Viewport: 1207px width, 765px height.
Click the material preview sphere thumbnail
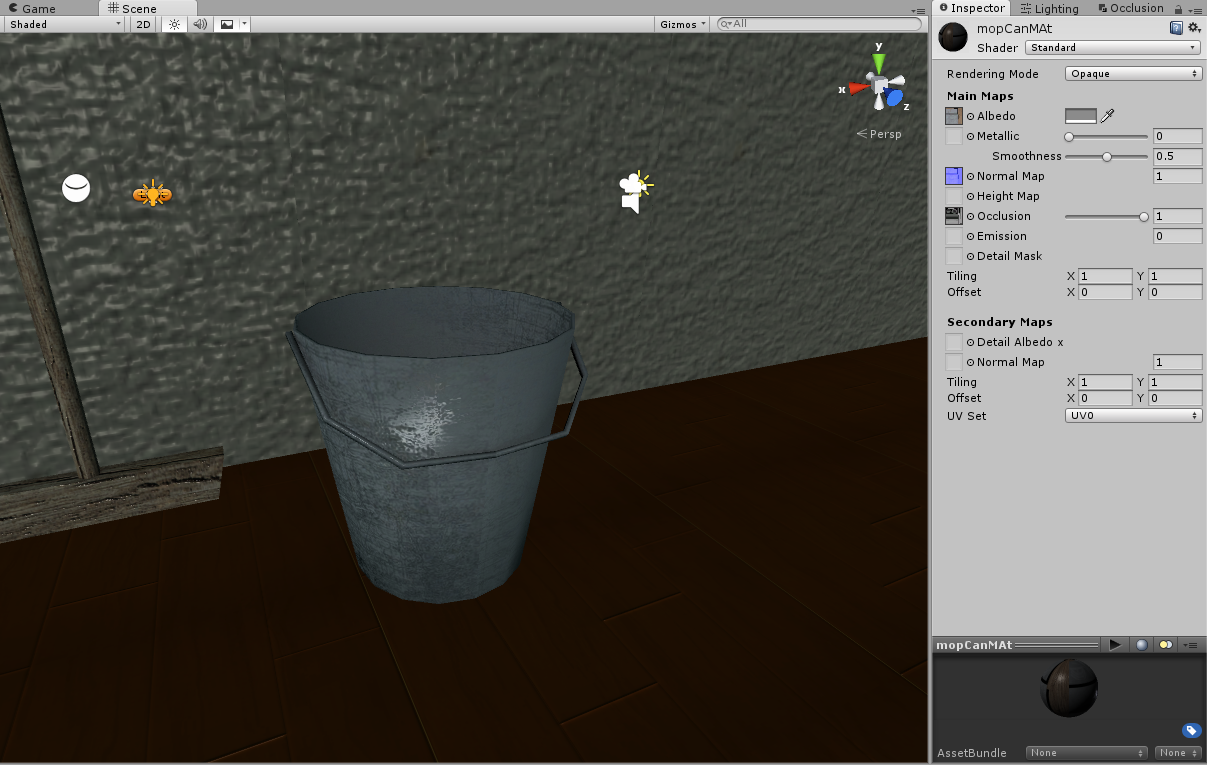pos(1068,688)
